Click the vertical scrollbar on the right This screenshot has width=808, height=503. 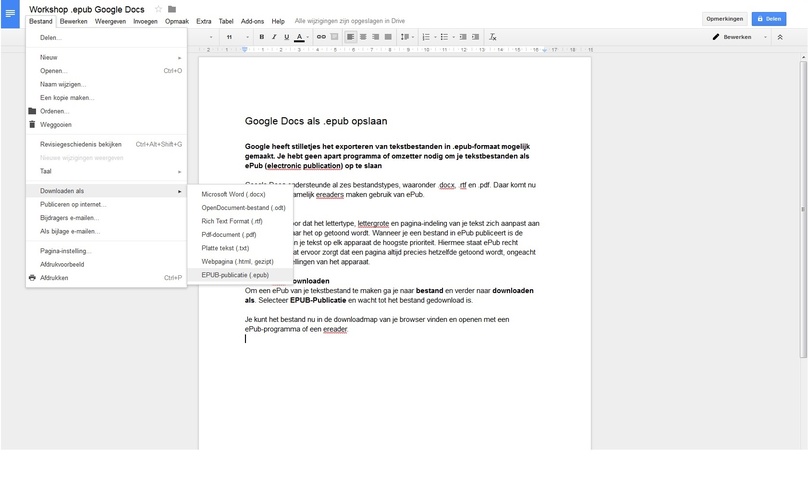803,209
